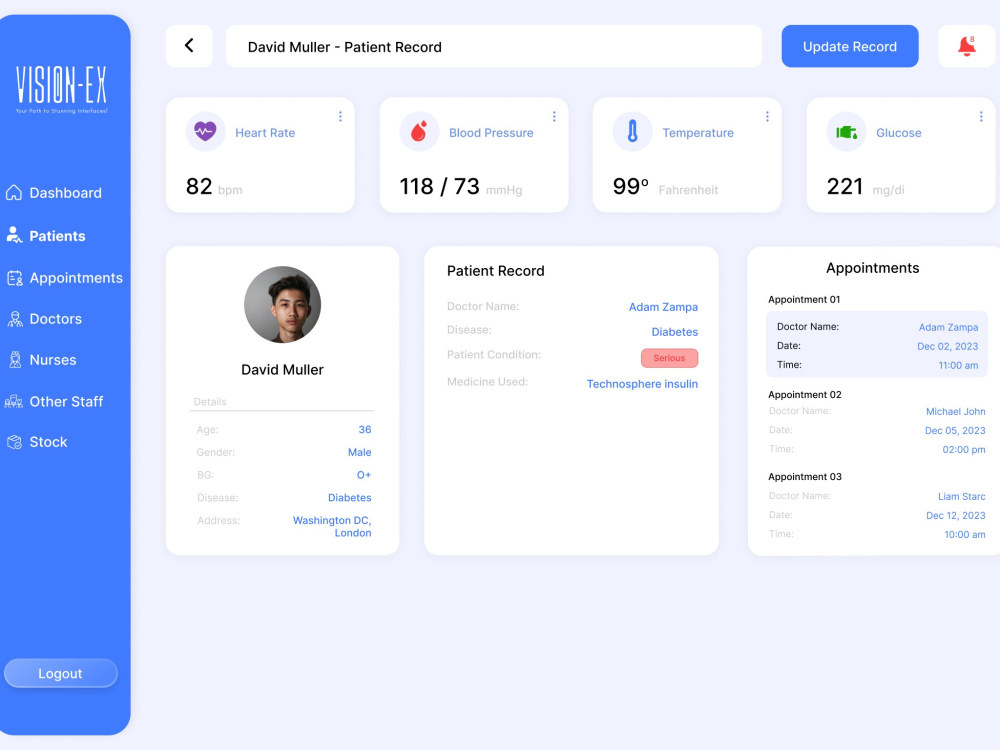The width and height of the screenshot is (1000, 750).
Task: Click David Muller's profile photo
Action: point(282,306)
